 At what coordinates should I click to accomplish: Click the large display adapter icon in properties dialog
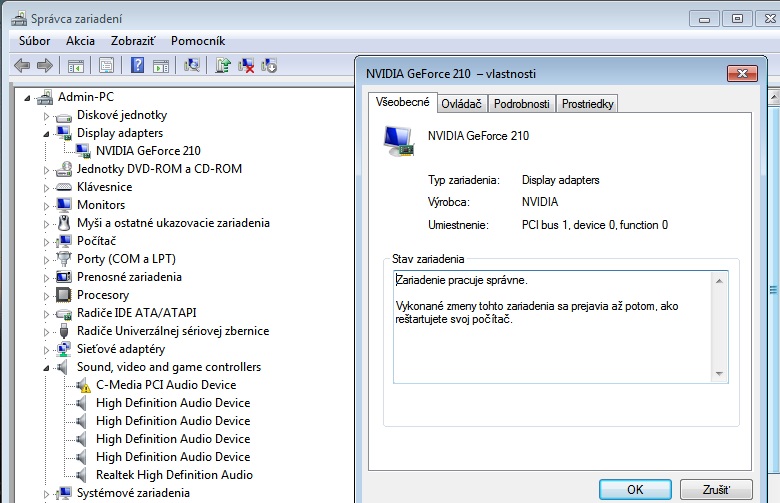399,141
